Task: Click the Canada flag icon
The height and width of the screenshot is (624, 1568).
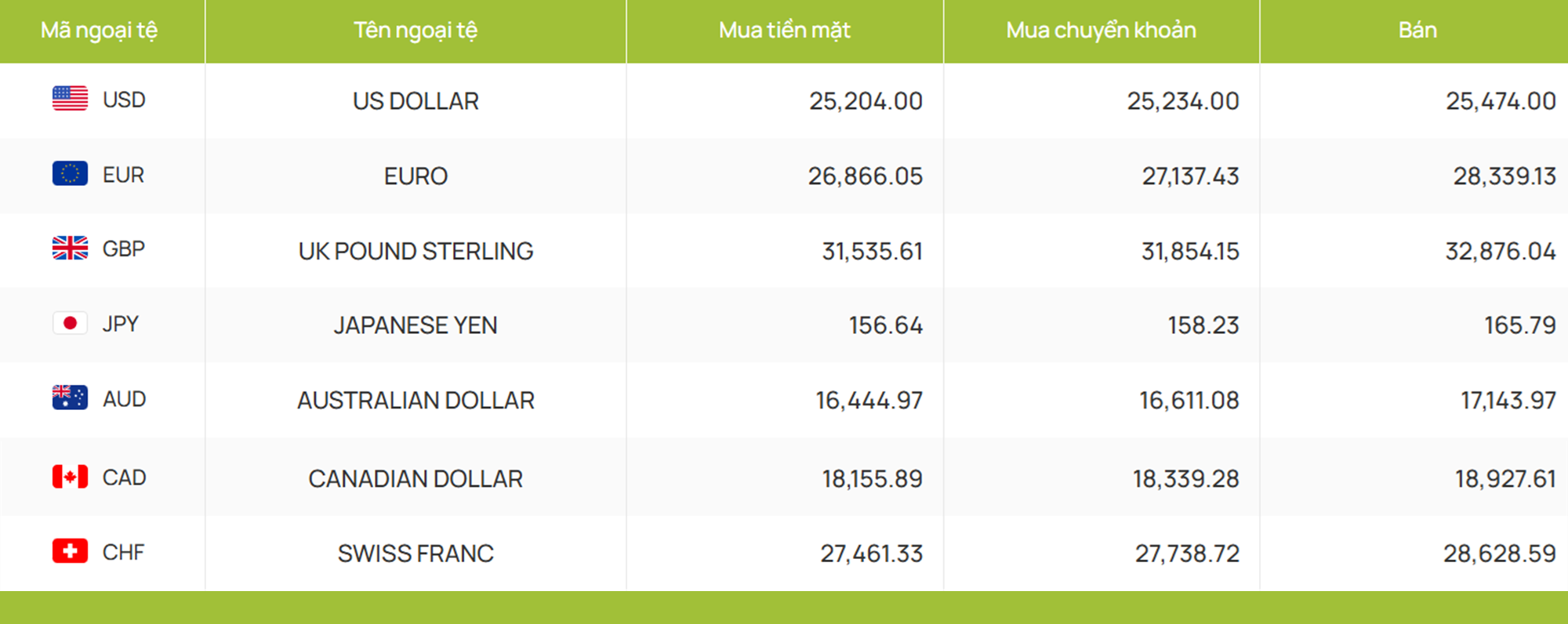Action: click(x=70, y=477)
